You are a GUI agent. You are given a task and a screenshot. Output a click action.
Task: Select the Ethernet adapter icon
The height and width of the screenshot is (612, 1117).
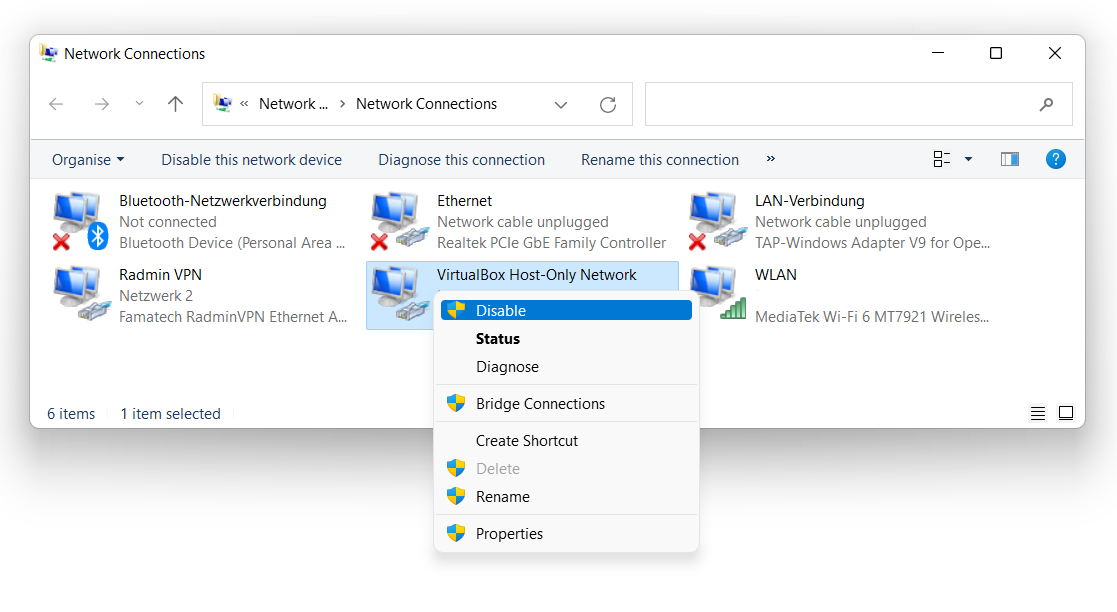pyautogui.click(x=397, y=221)
